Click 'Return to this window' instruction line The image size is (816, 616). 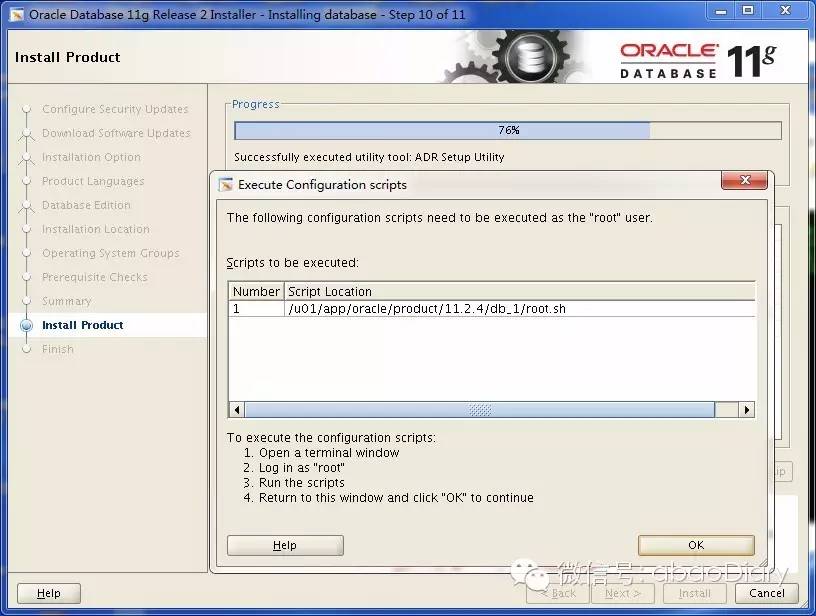pos(396,497)
